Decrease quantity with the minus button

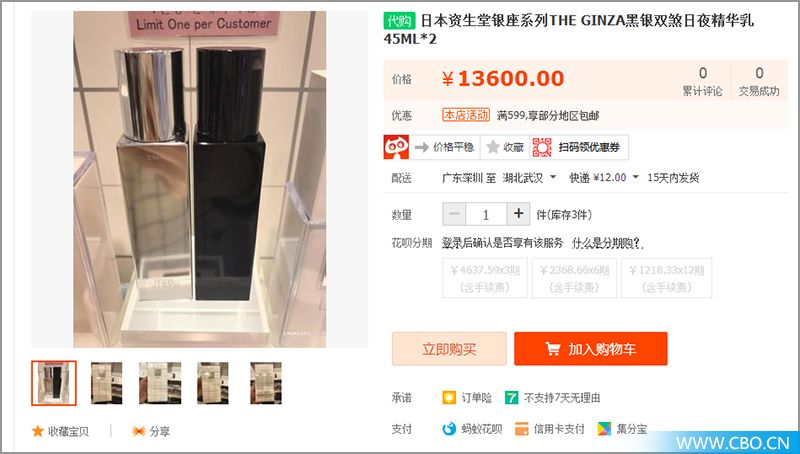tap(454, 214)
